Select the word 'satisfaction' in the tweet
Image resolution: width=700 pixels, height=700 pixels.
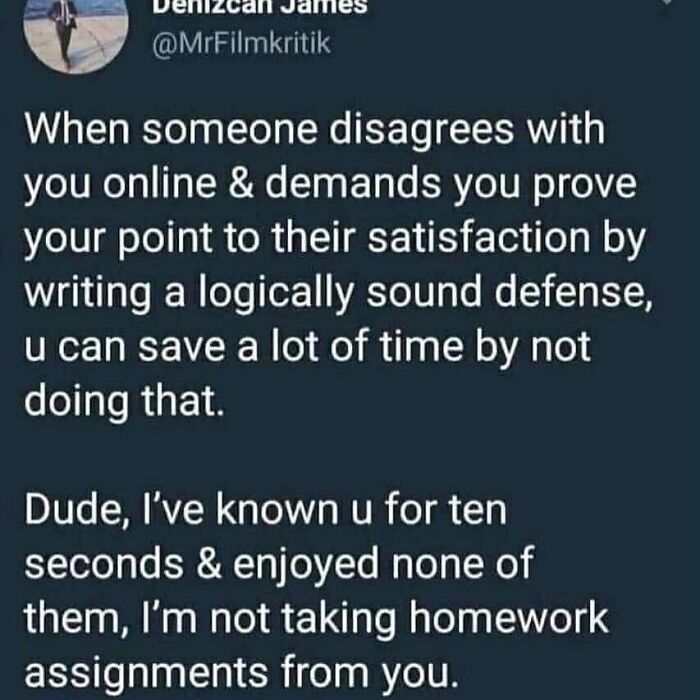pyautogui.click(x=479, y=237)
